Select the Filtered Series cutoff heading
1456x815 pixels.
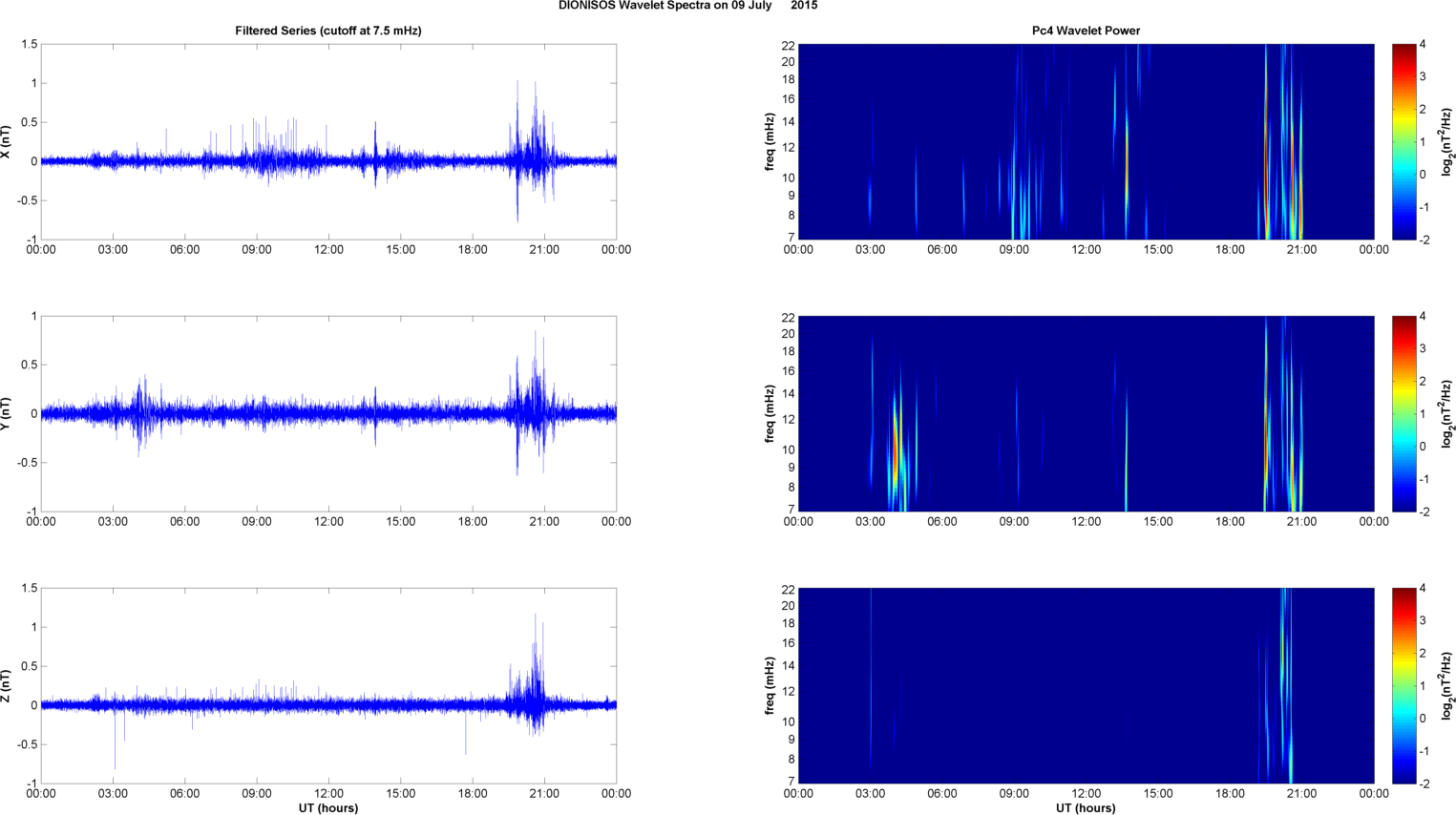pyautogui.click(x=328, y=31)
